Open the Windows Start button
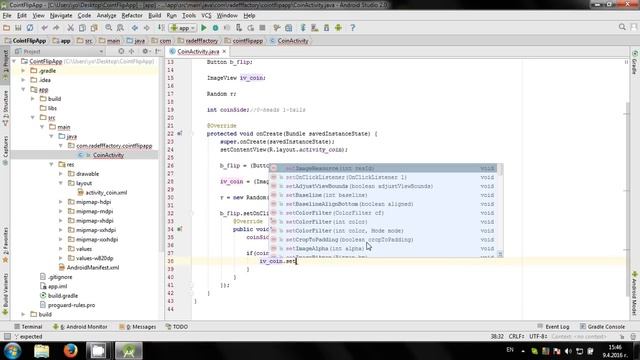 13,351
